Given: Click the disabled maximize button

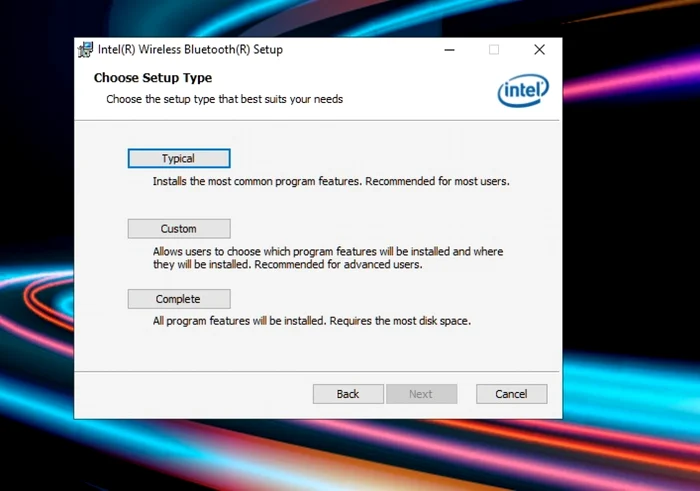Looking at the screenshot, I should pyautogui.click(x=494, y=50).
